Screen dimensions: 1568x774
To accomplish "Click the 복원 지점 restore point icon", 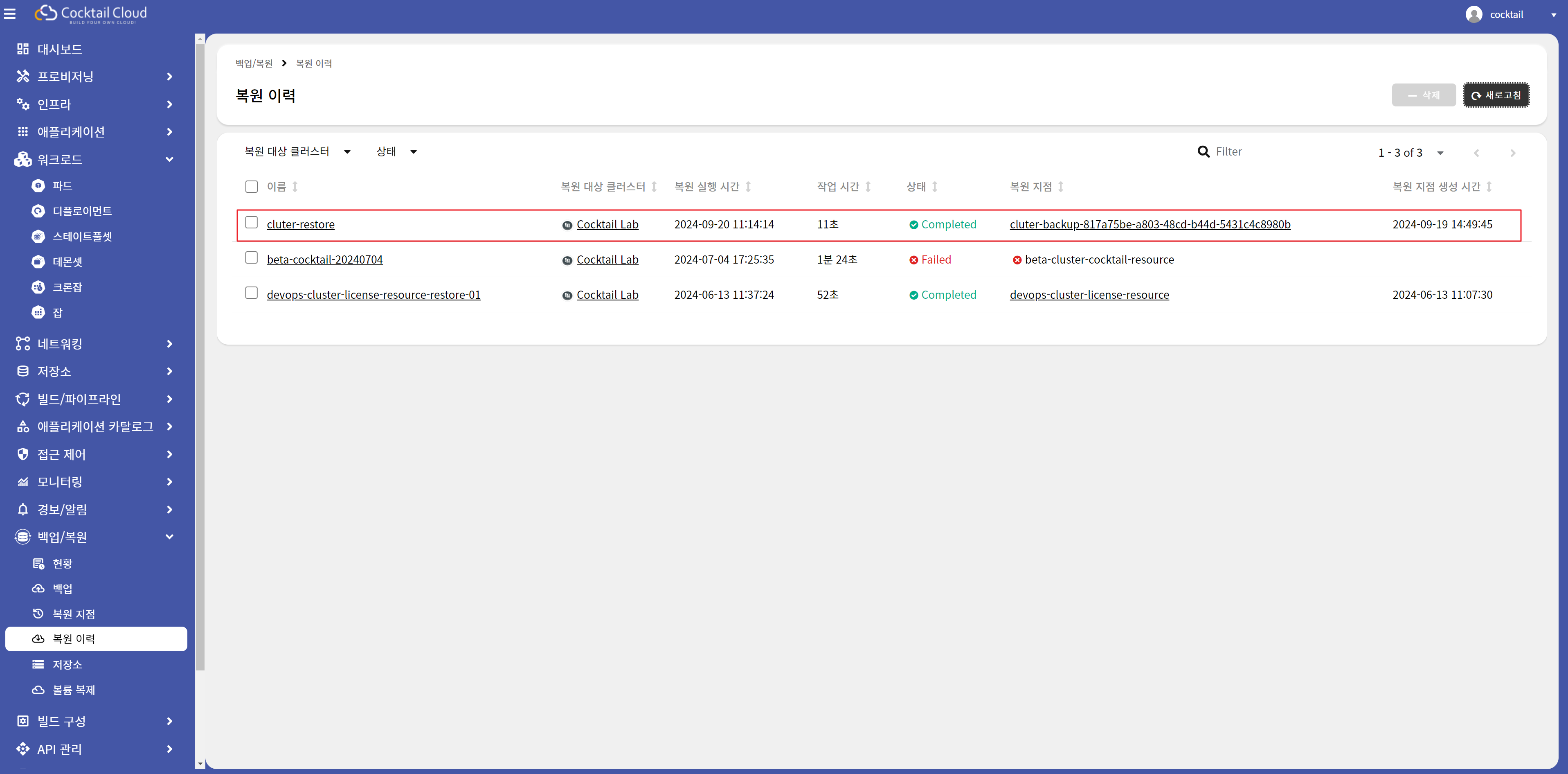I will 38,613.
